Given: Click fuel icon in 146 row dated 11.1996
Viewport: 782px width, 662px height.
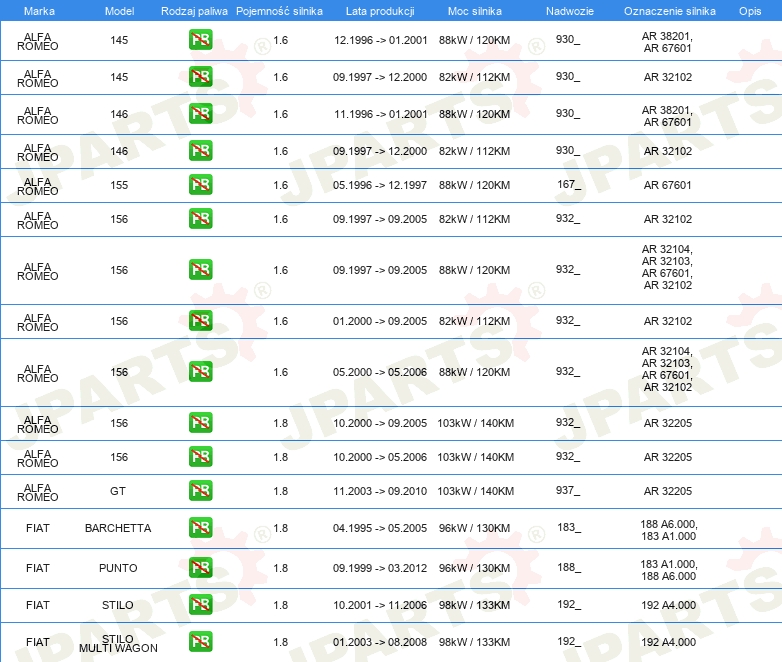Looking at the screenshot, I should point(200,114).
